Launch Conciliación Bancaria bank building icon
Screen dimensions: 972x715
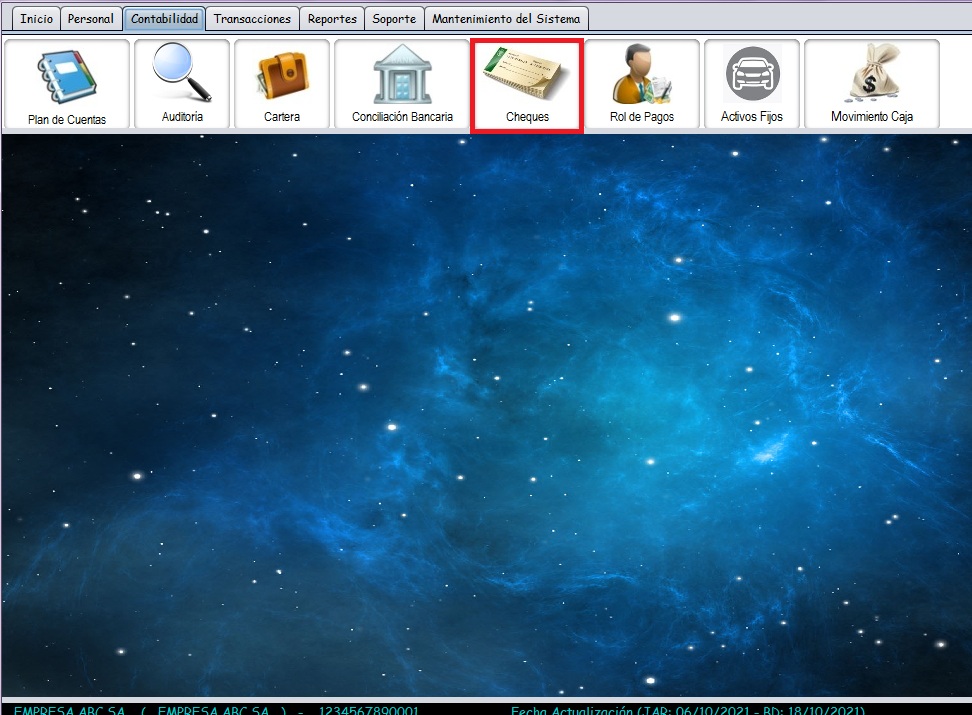pos(402,74)
